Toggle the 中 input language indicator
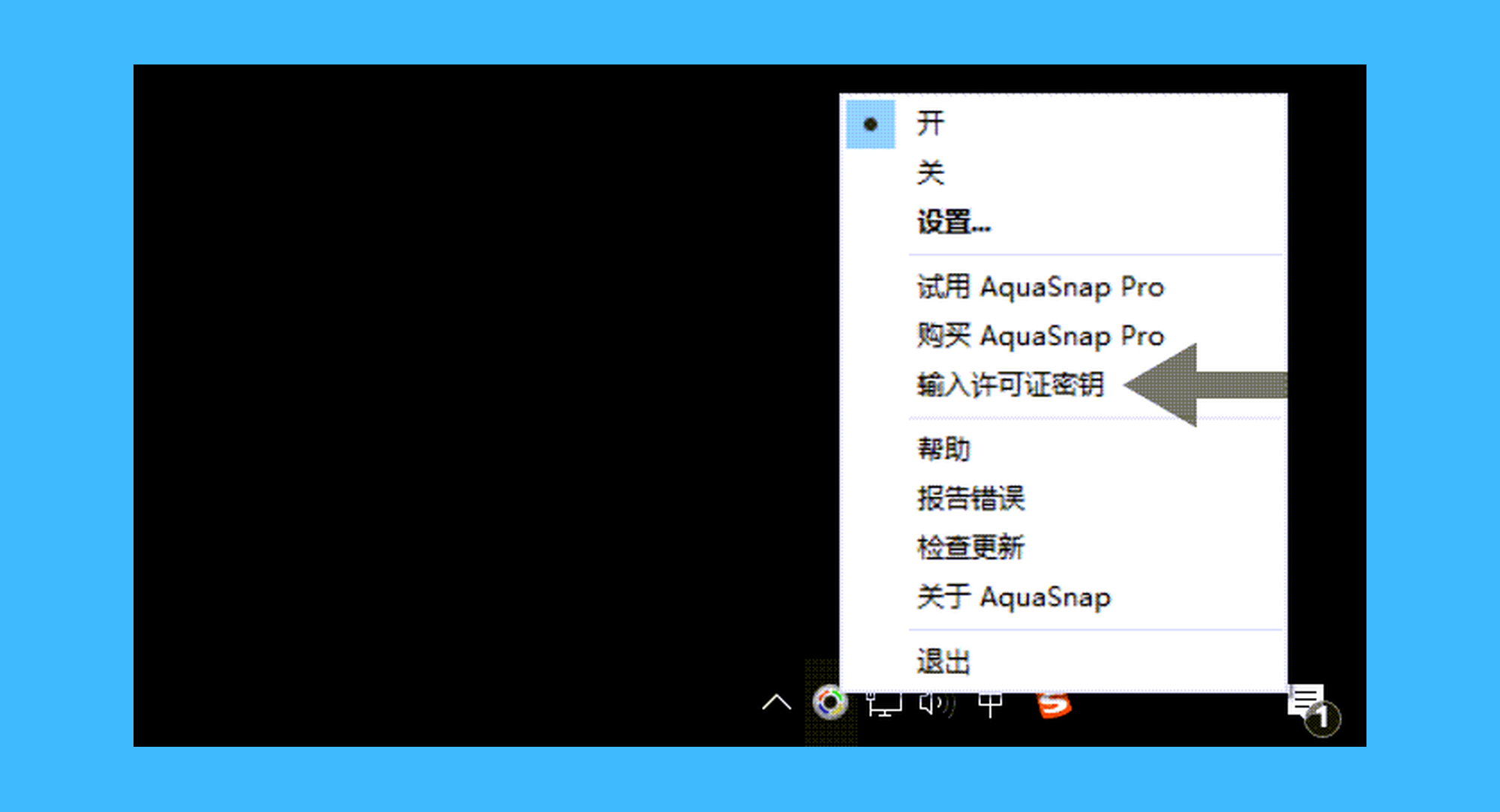 point(990,705)
